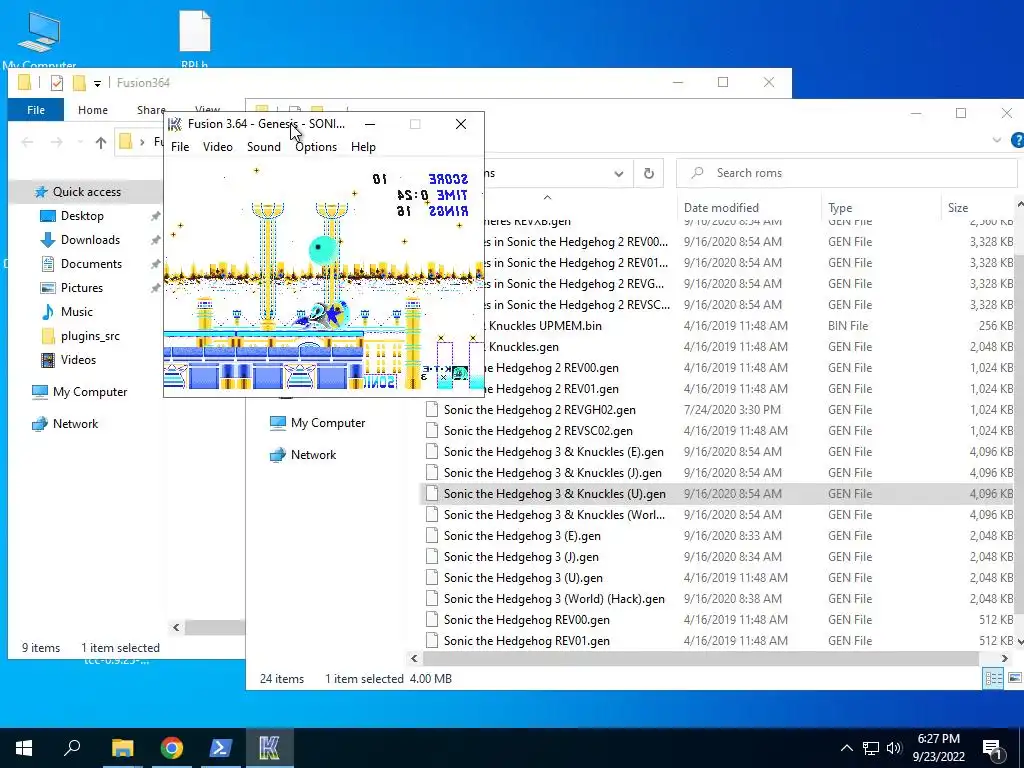Select Sonic the Hedgehog REV01.gen file

[526, 641]
